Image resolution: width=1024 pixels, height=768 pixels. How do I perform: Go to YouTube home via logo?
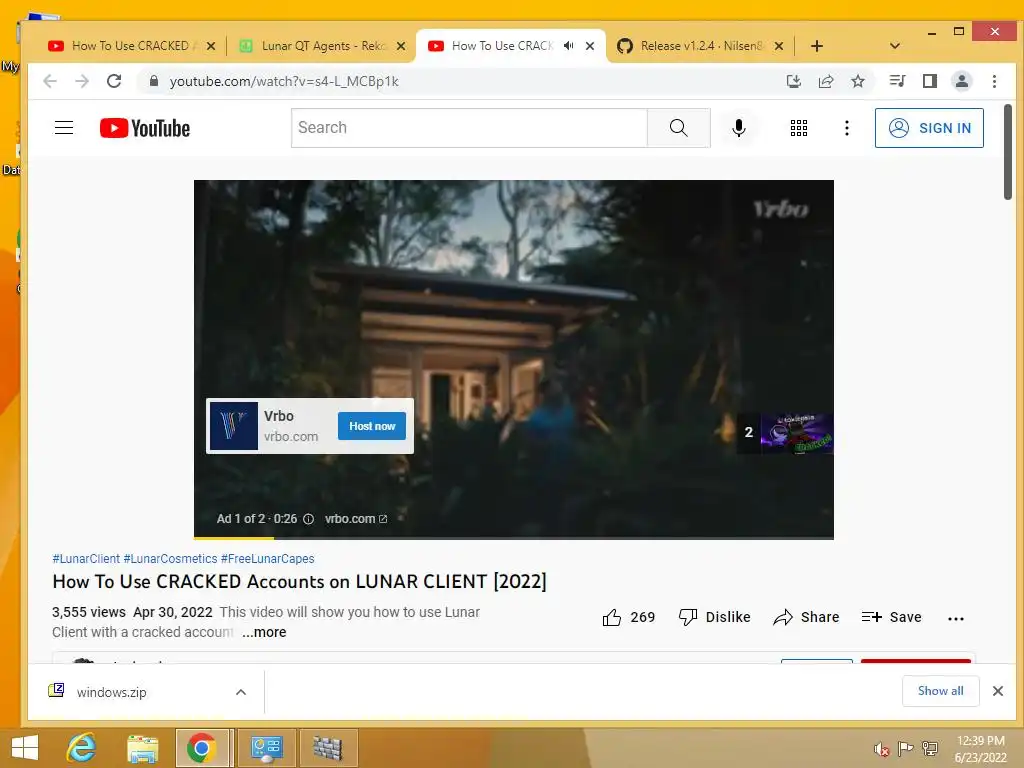[x=145, y=128]
